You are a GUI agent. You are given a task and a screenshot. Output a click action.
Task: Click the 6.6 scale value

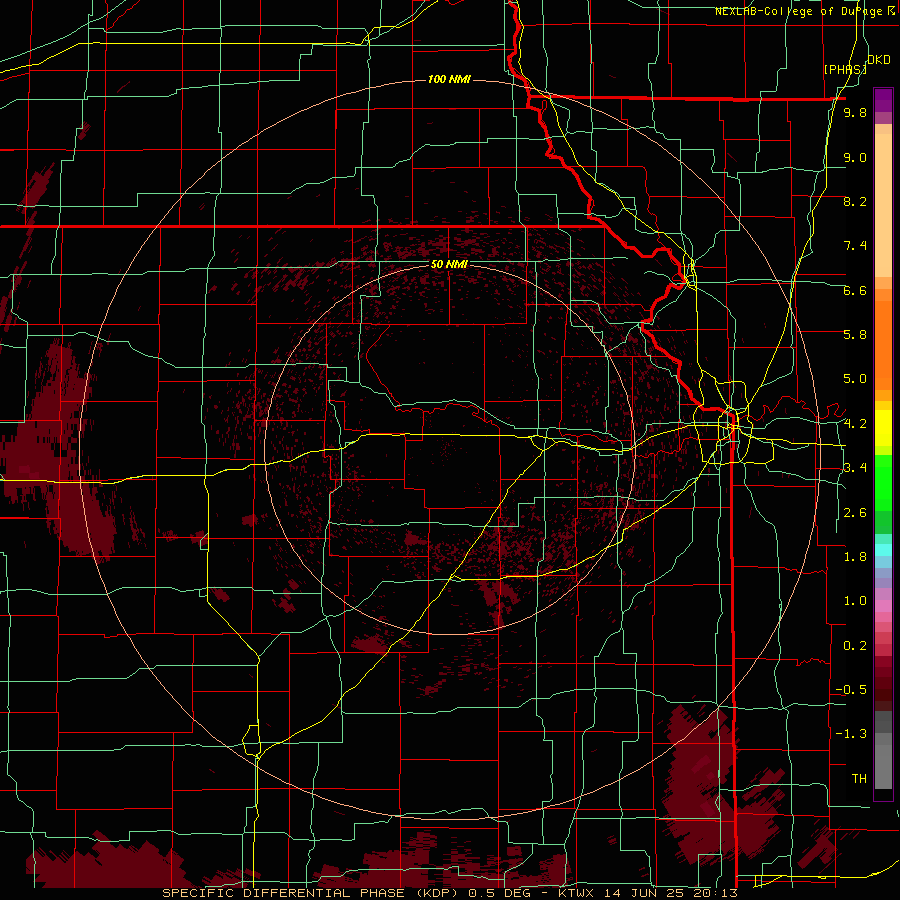(855, 290)
